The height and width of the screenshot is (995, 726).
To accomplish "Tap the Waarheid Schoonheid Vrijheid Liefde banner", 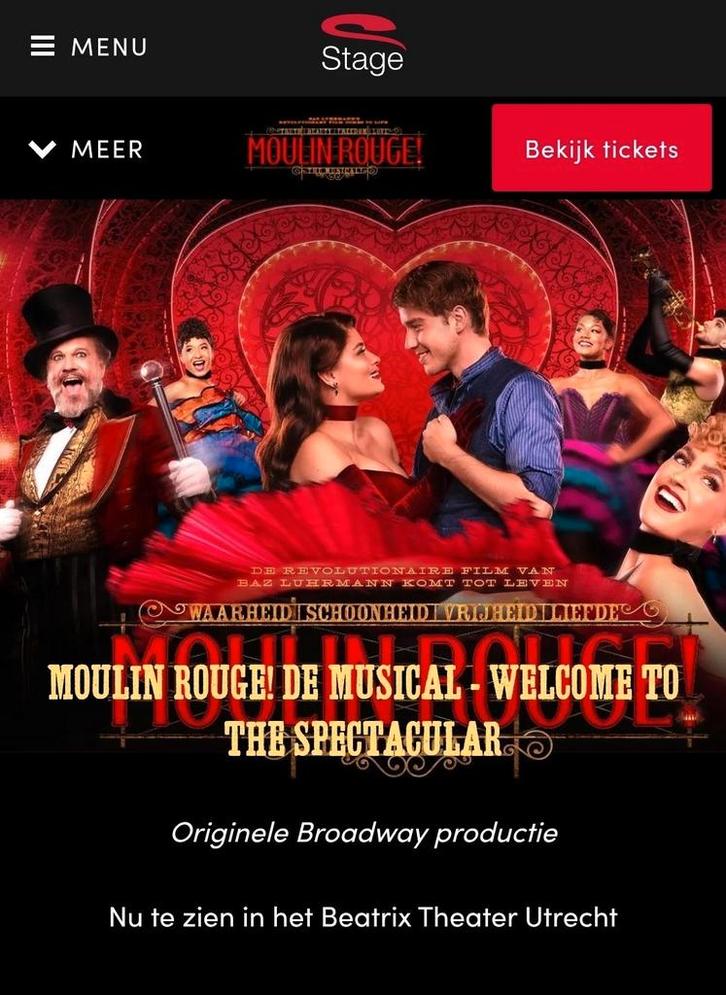I will 402,613.
